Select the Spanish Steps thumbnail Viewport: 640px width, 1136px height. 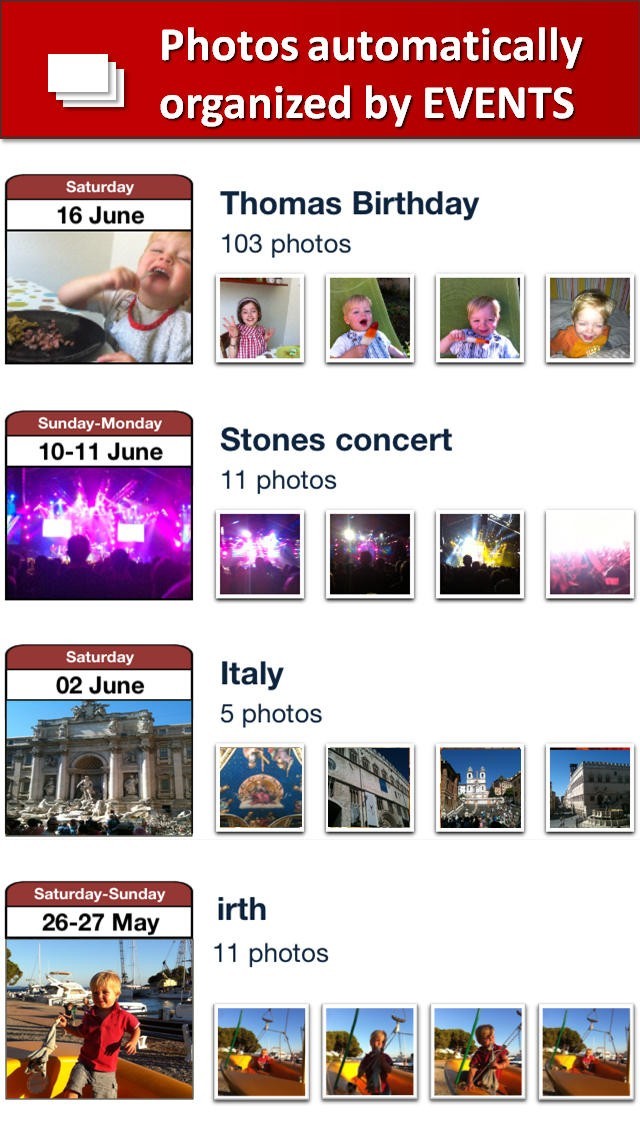[x=480, y=788]
